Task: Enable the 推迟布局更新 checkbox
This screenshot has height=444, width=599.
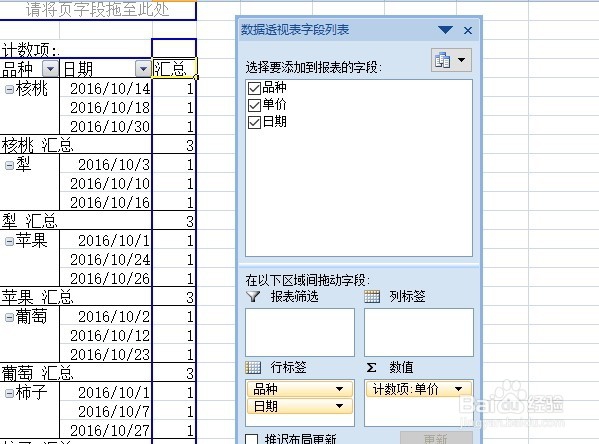Action: (x=251, y=439)
